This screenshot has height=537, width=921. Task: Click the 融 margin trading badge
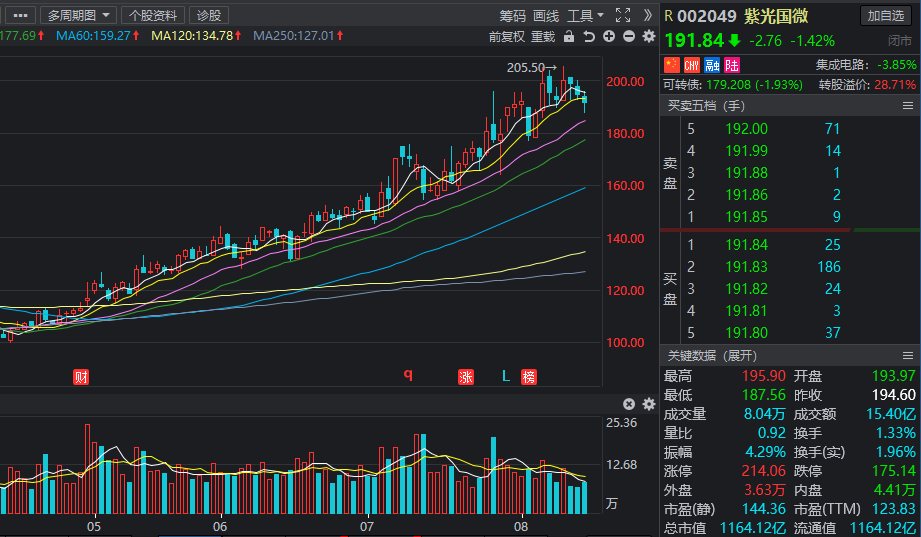tap(712, 65)
